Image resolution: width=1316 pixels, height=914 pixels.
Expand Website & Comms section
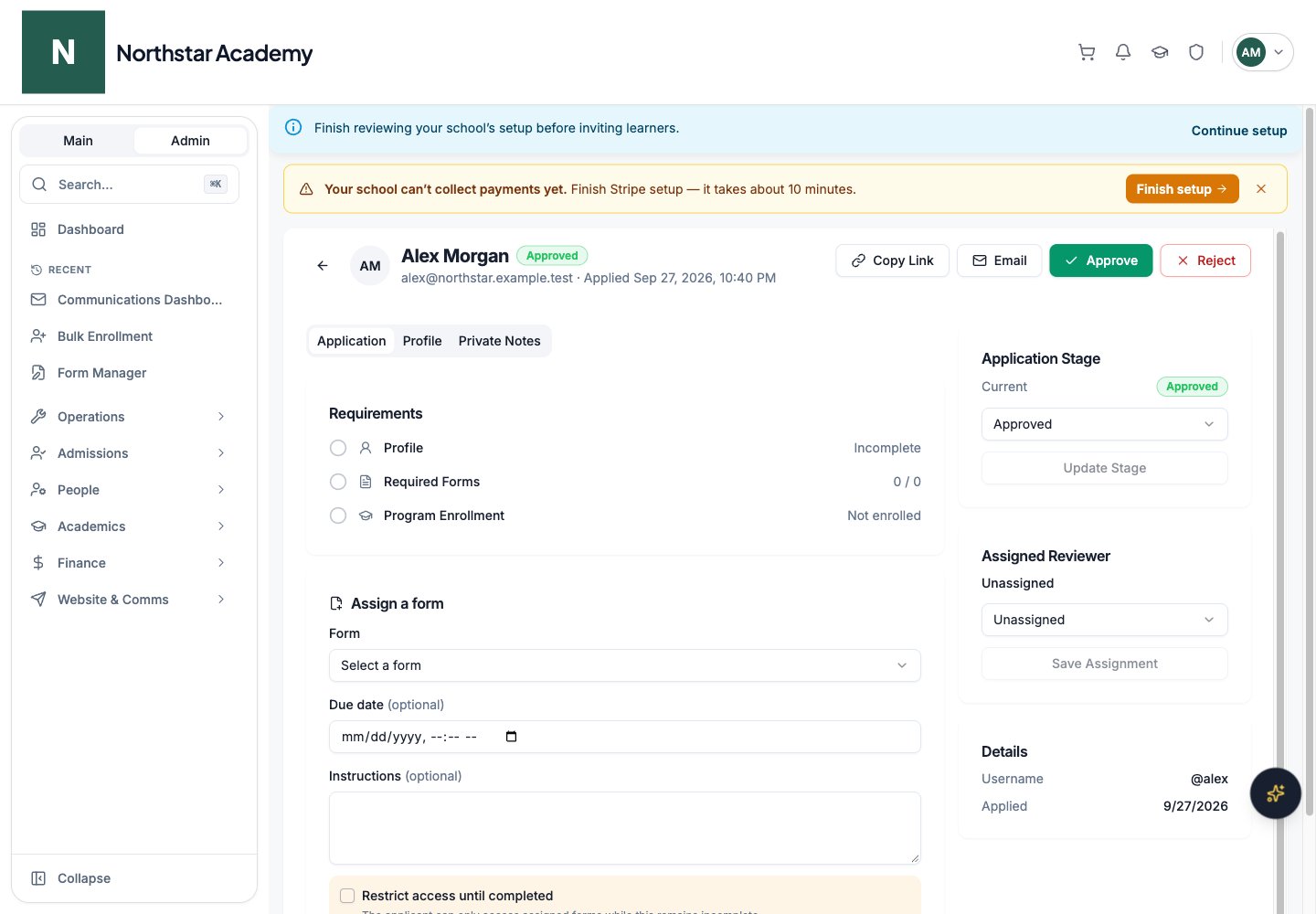pyautogui.click(x=129, y=600)
